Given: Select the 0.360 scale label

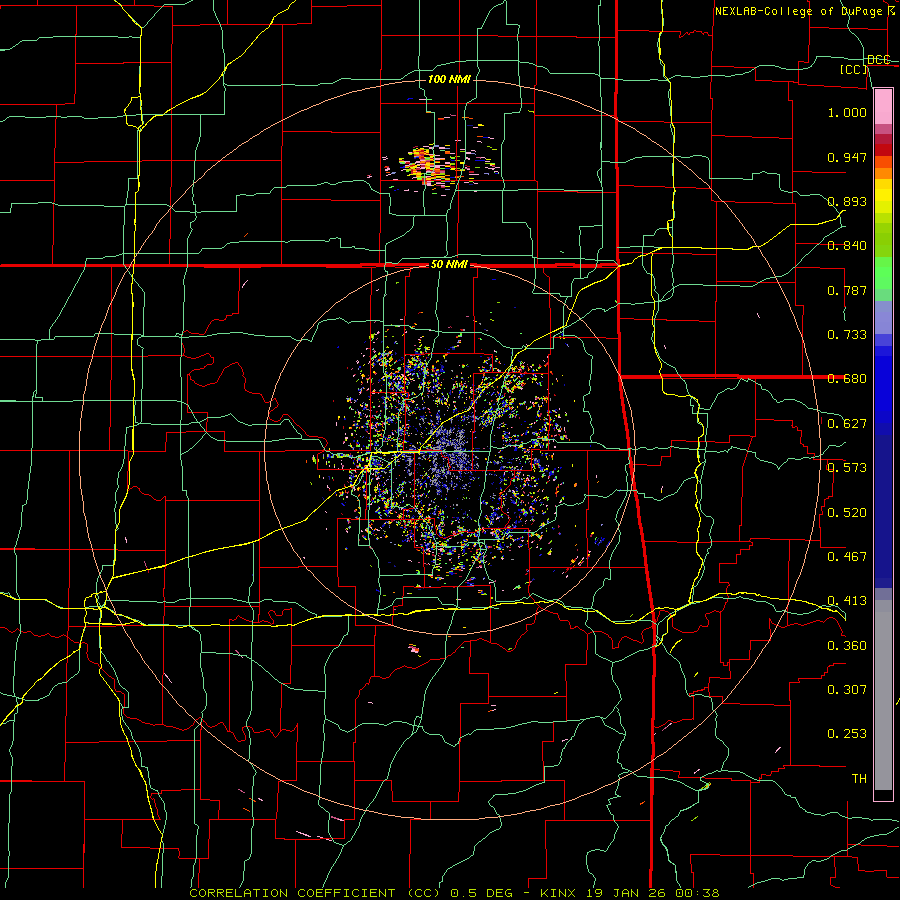Looking at the screenshot, I should [847, 645].
